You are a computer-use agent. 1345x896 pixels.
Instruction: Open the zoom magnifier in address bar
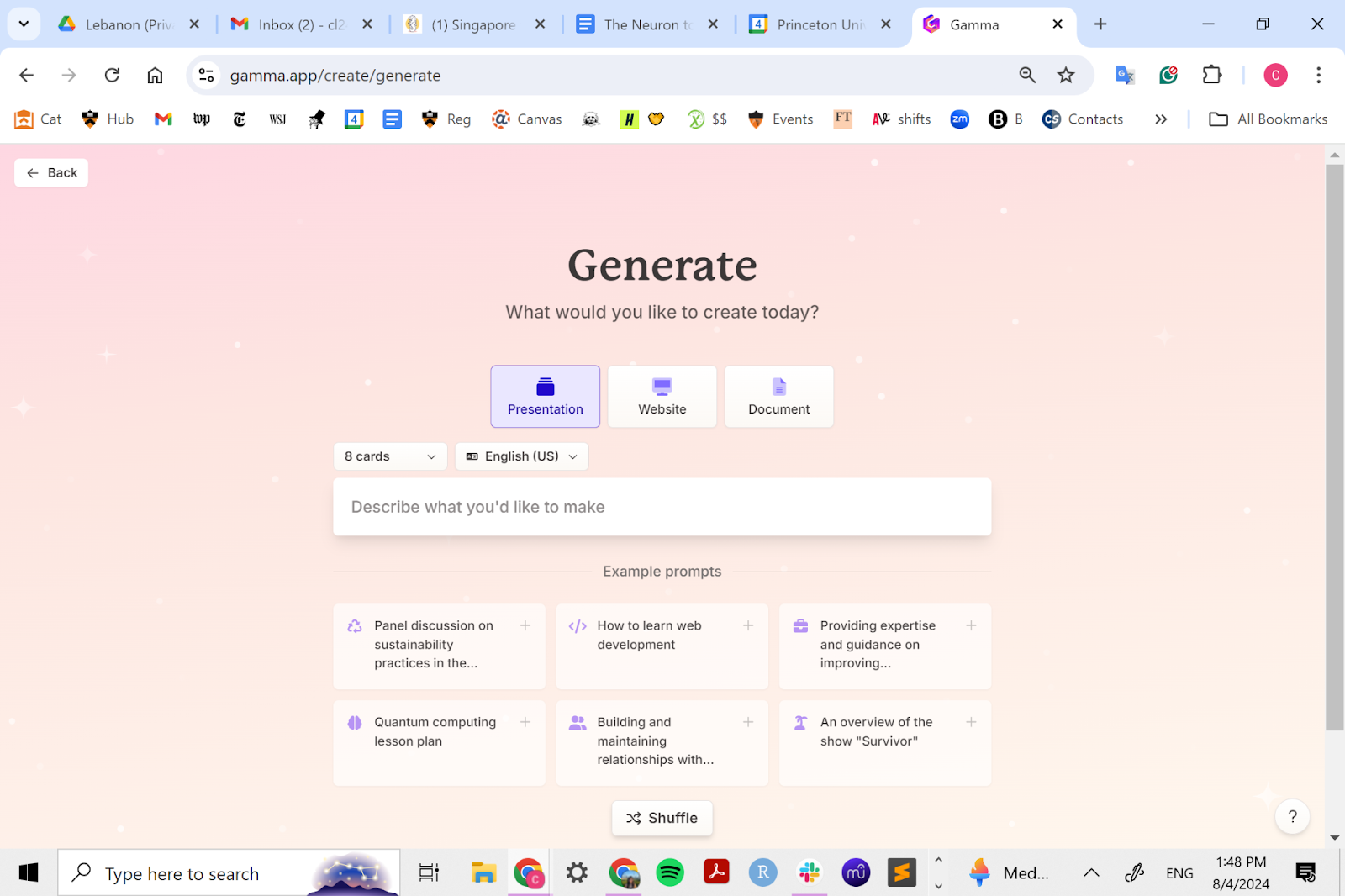pos(1027,75)
